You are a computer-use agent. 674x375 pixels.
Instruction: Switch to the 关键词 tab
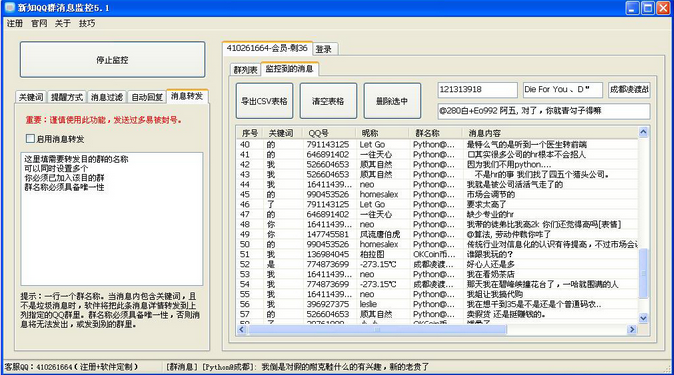click(31, 97)
